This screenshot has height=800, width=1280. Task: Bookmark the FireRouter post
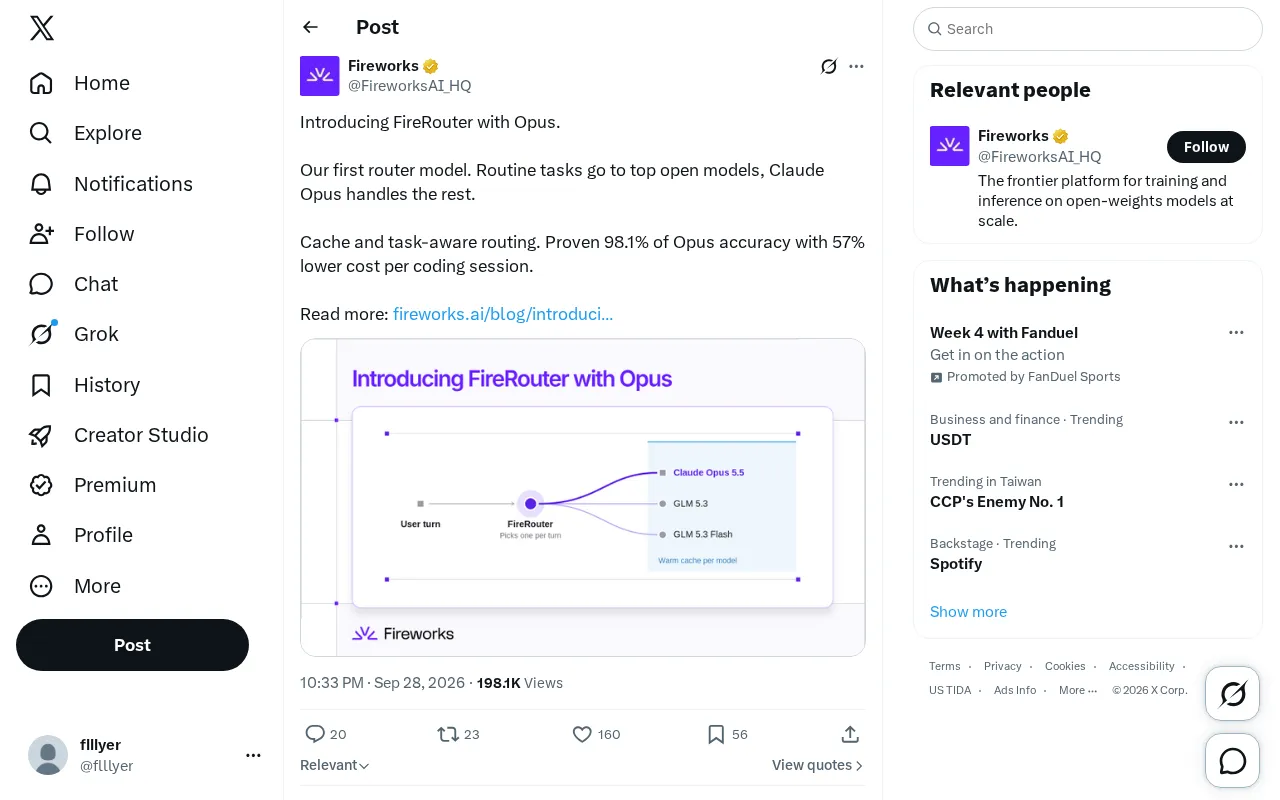tap(716, 734)
